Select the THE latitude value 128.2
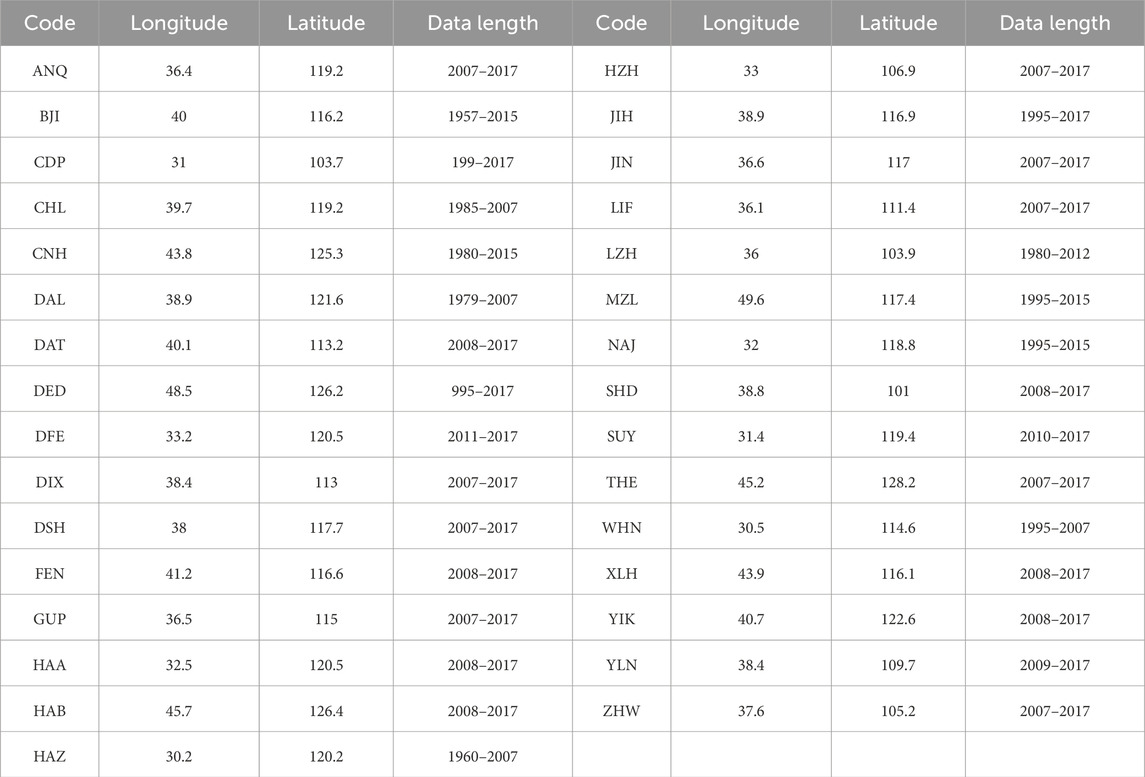This screenshot has width=1145, height=777. pyautogui.click(x=898, y=482)
